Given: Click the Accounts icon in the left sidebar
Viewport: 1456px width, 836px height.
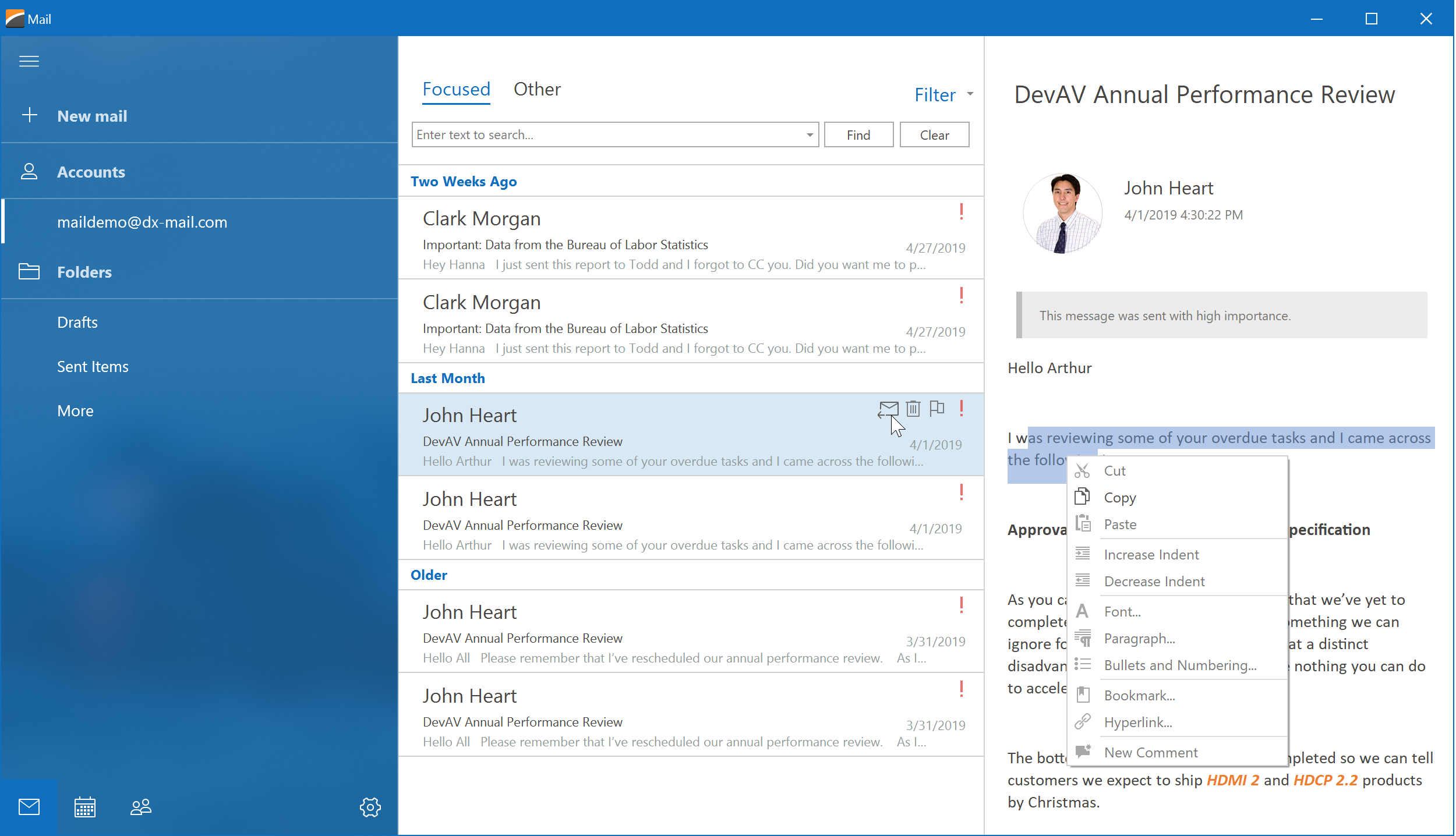Looking at the screenshot, I should pyautogui.click(x=29, y=172).
